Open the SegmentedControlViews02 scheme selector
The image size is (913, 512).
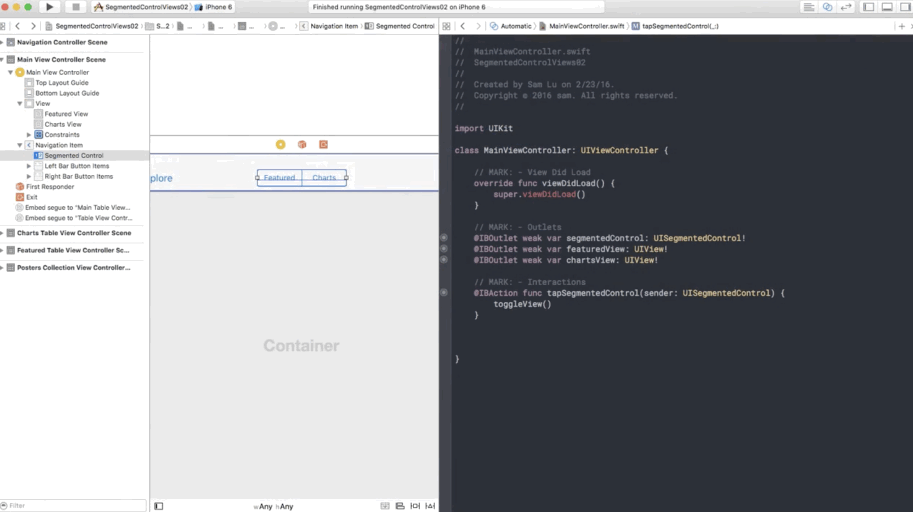coord(140,7)
